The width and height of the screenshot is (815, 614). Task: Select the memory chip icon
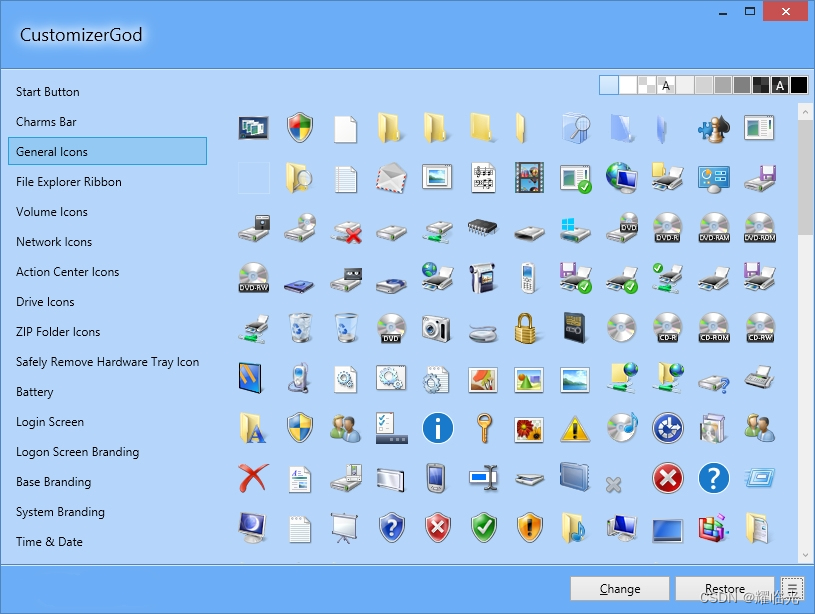pos(482,227)
